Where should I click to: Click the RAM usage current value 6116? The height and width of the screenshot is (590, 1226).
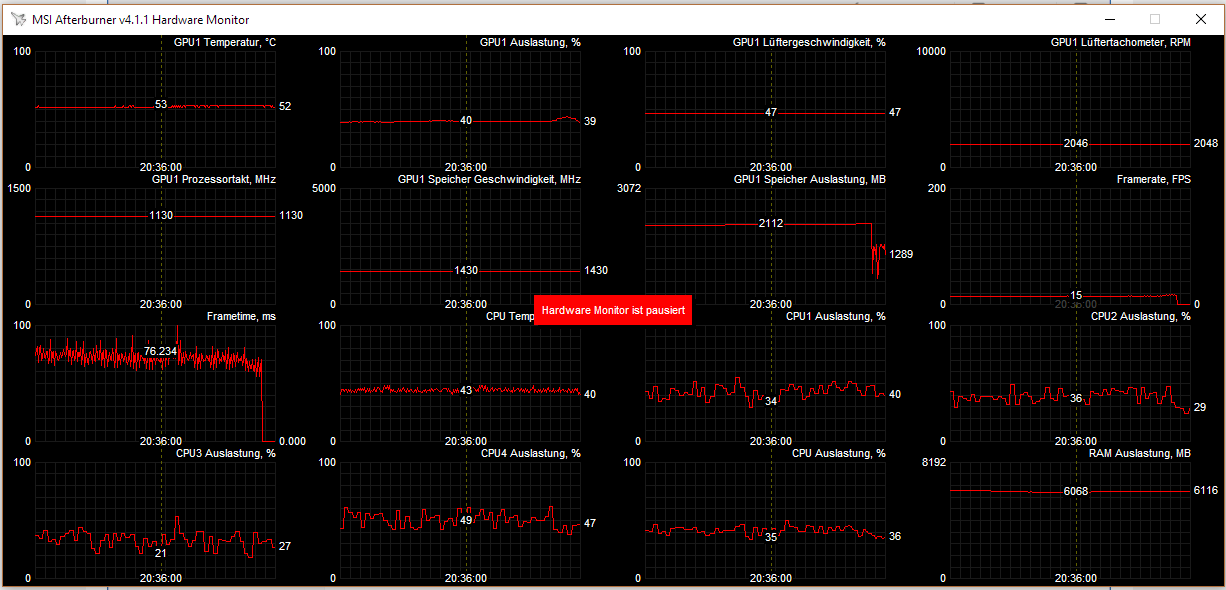coord(1206,490)
